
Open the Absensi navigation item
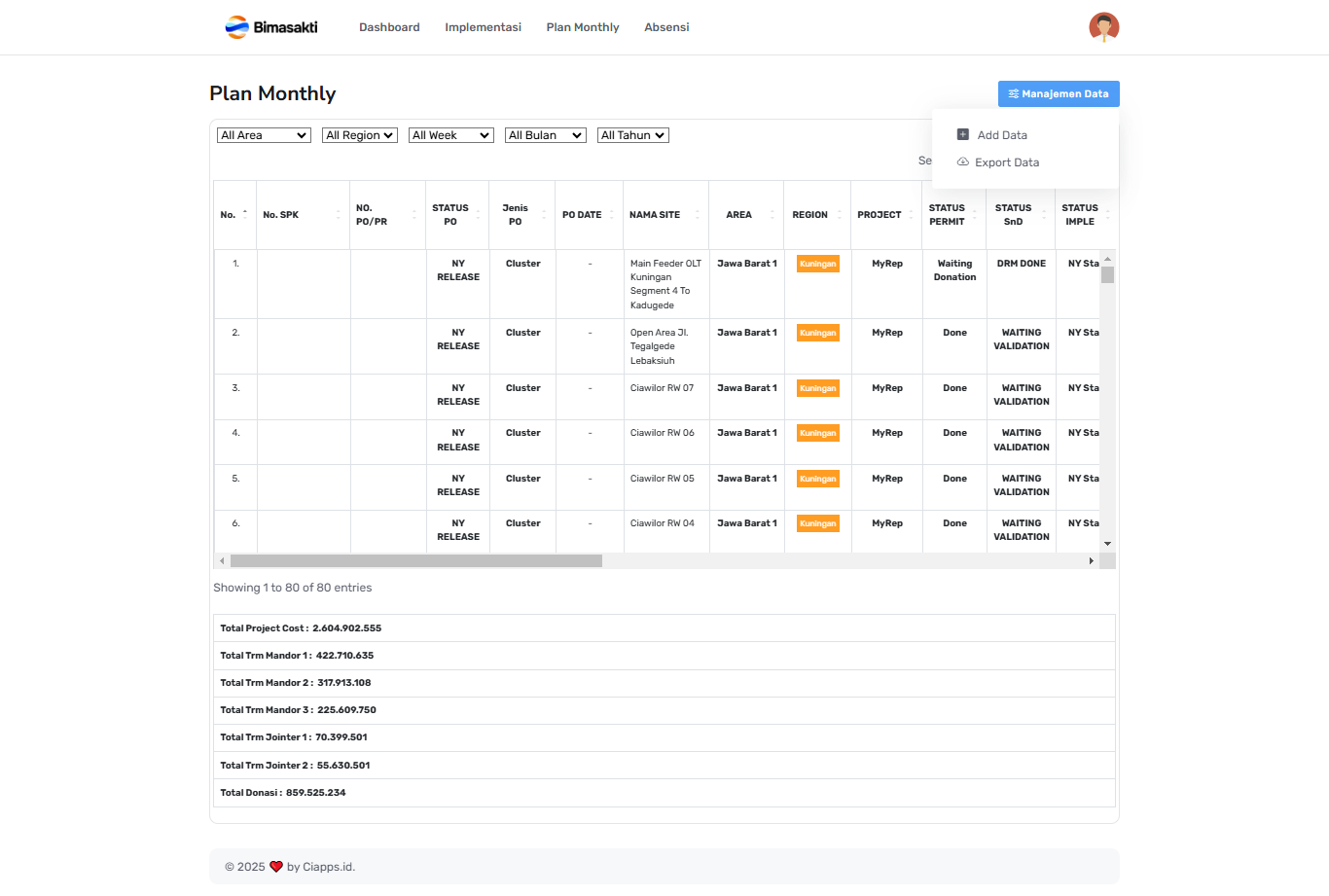pos(666,27)
